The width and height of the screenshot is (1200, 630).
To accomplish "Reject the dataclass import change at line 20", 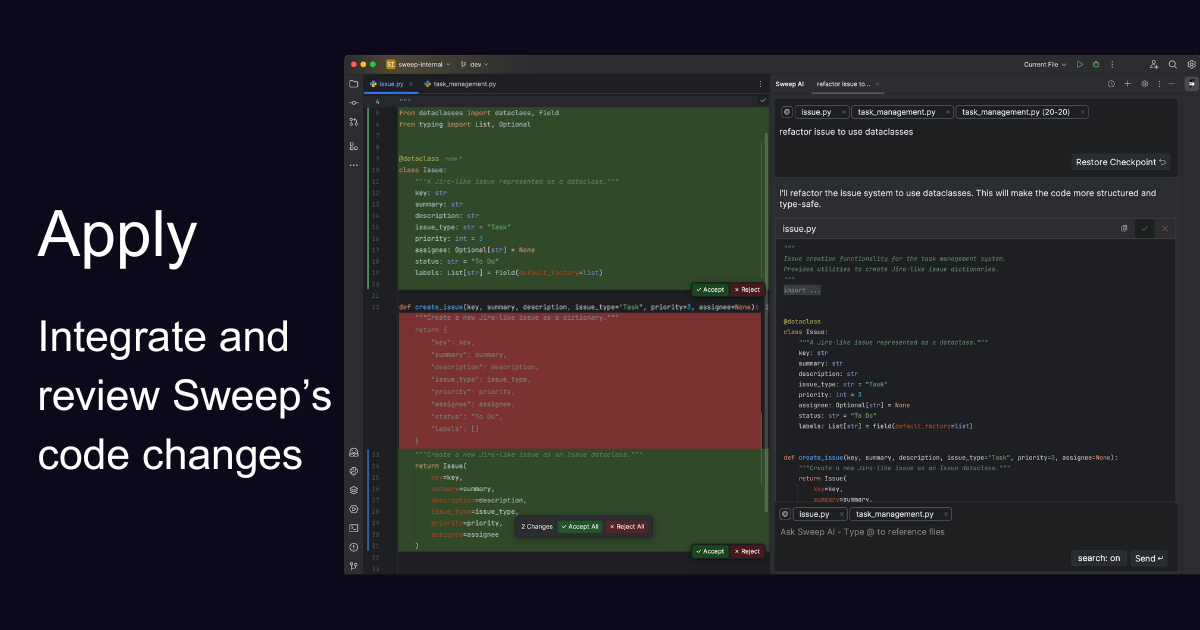I will coord(747,289).
